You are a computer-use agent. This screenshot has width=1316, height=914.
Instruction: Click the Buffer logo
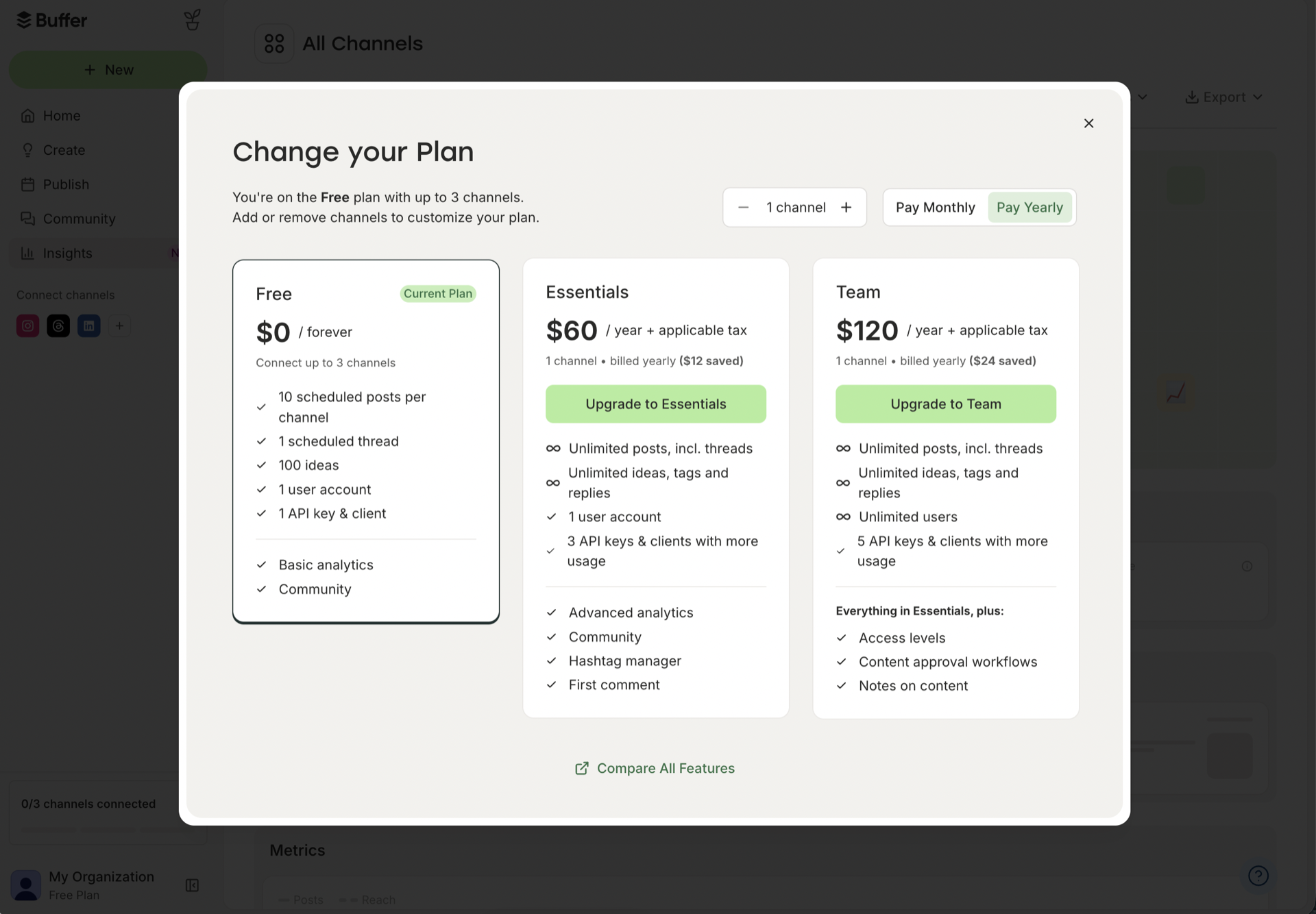[x=51, y=20]
